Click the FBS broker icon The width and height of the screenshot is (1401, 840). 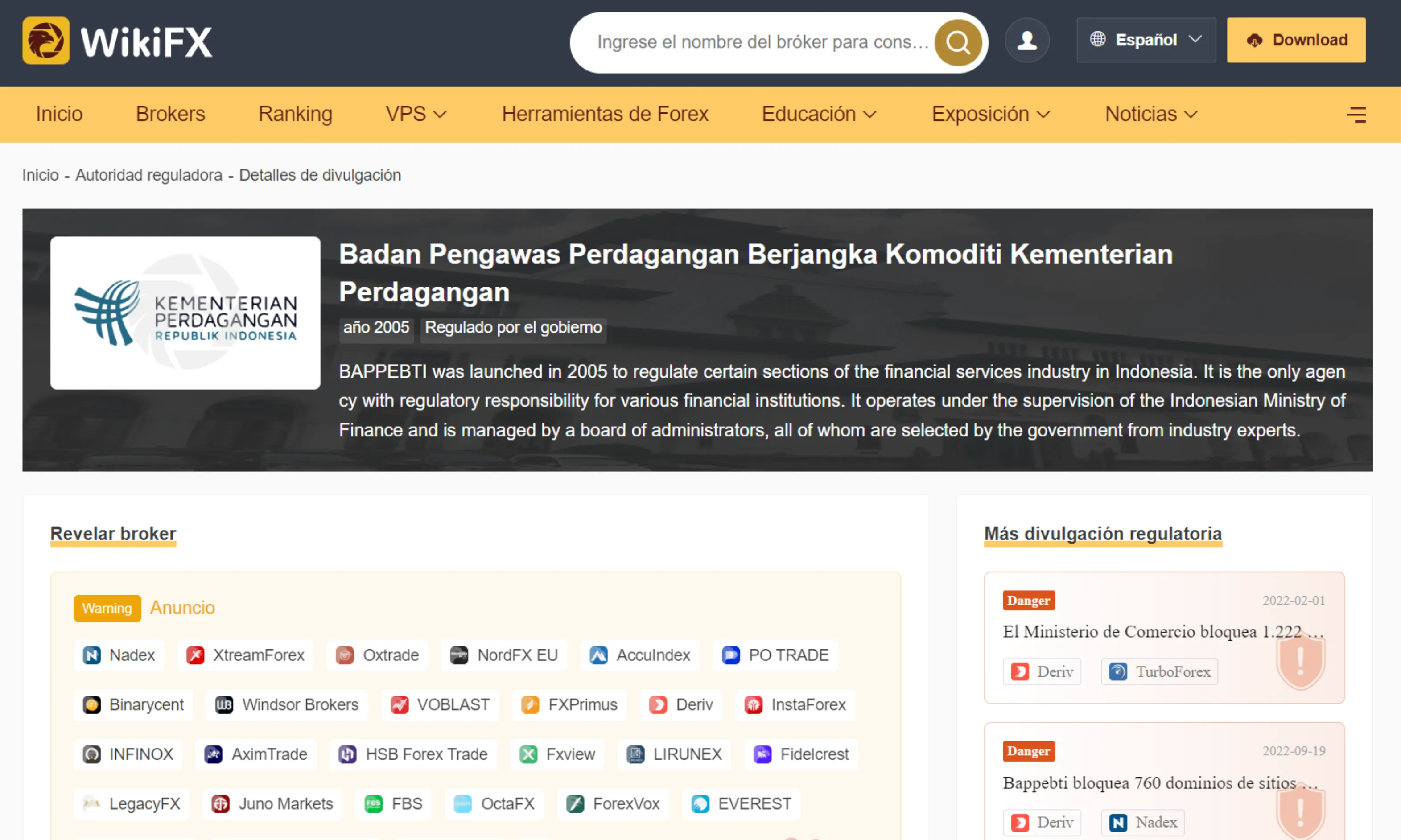pyautogui.click(x=374, y=804)
